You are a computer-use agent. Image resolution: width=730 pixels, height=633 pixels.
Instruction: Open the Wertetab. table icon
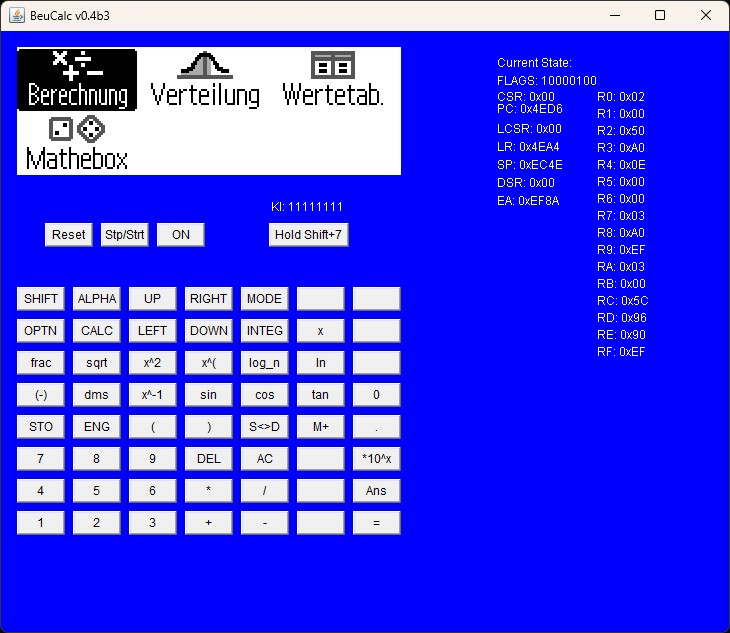click(x=333, y=79)
